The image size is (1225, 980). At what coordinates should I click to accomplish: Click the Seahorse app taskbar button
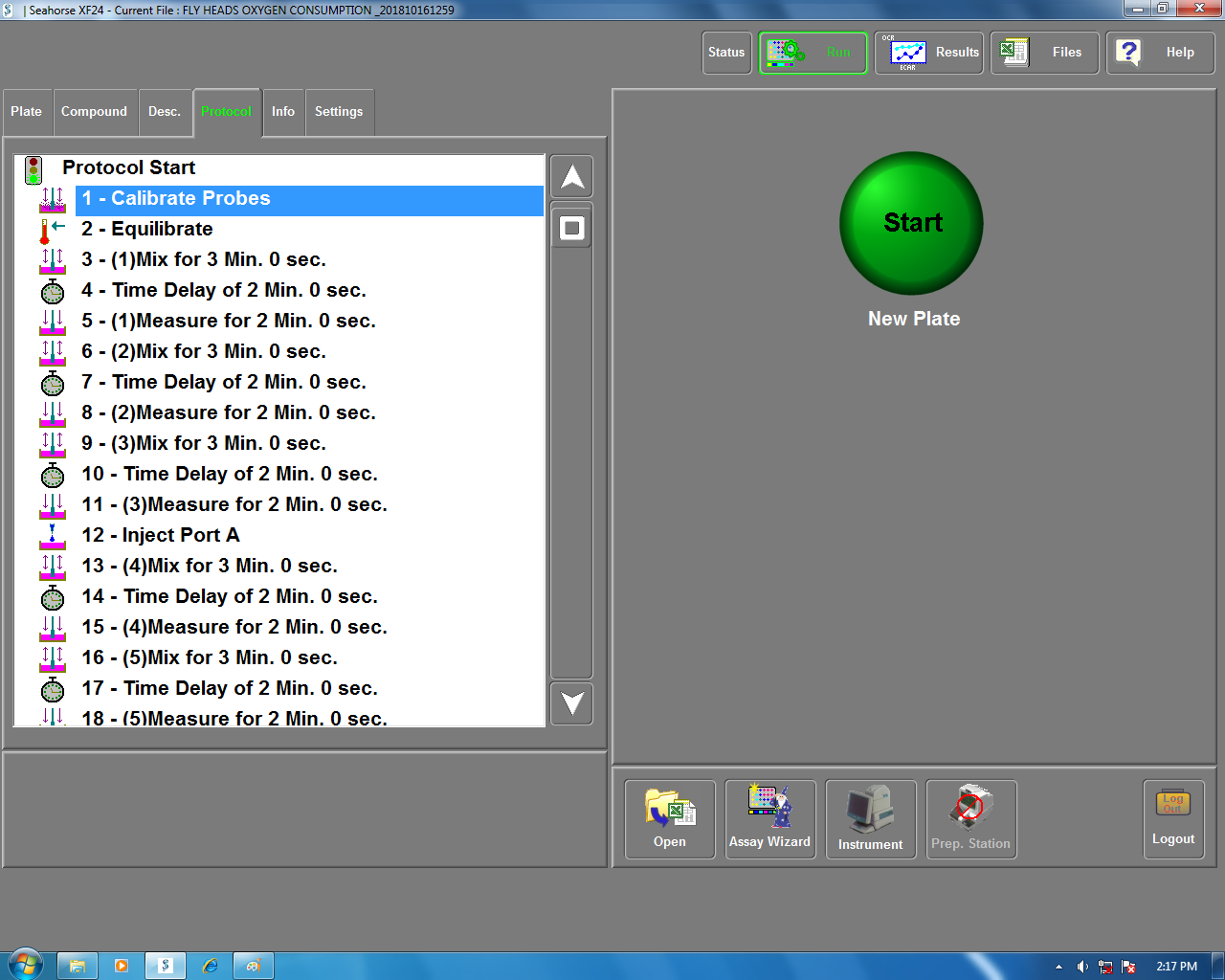166,966
